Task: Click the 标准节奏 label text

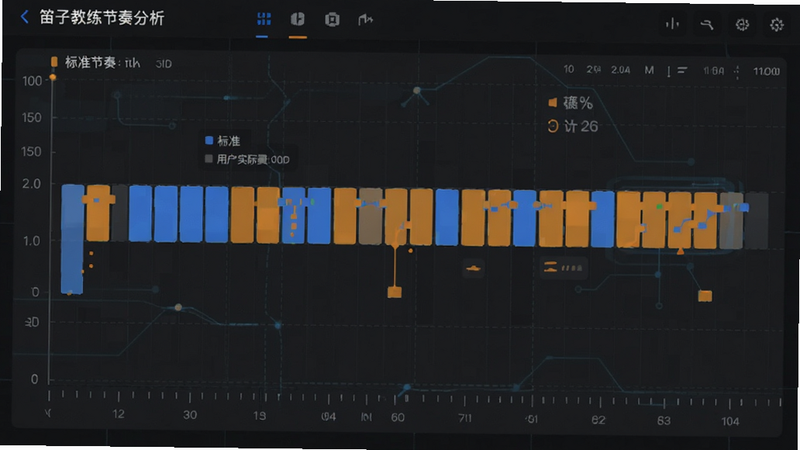Action: [90, 63]
